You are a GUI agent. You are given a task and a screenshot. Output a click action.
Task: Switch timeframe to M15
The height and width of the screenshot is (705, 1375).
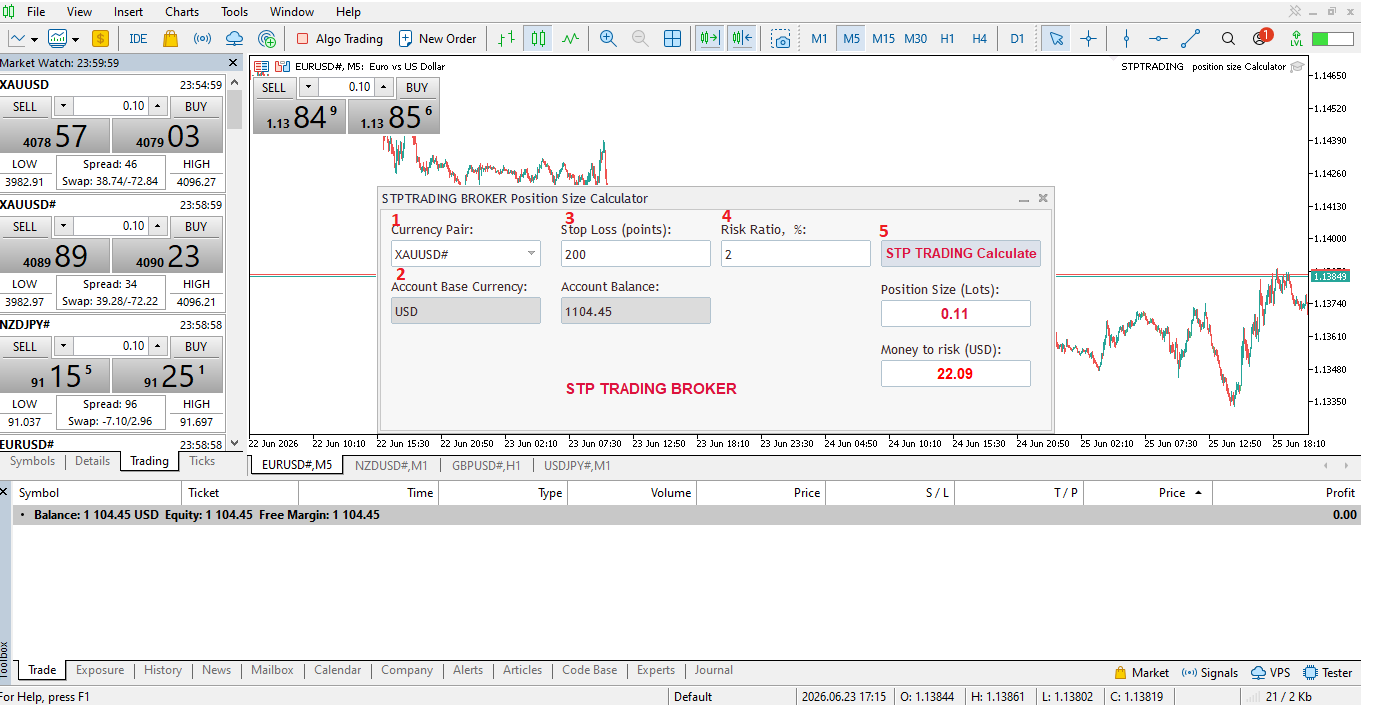click(x=883, y=39)
